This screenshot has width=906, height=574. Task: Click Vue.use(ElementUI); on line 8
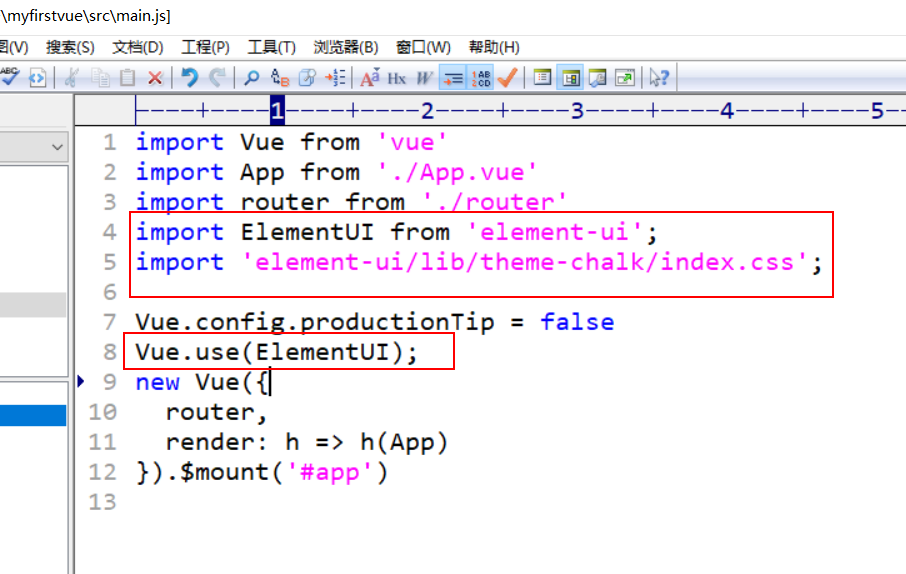click(276, 353)
